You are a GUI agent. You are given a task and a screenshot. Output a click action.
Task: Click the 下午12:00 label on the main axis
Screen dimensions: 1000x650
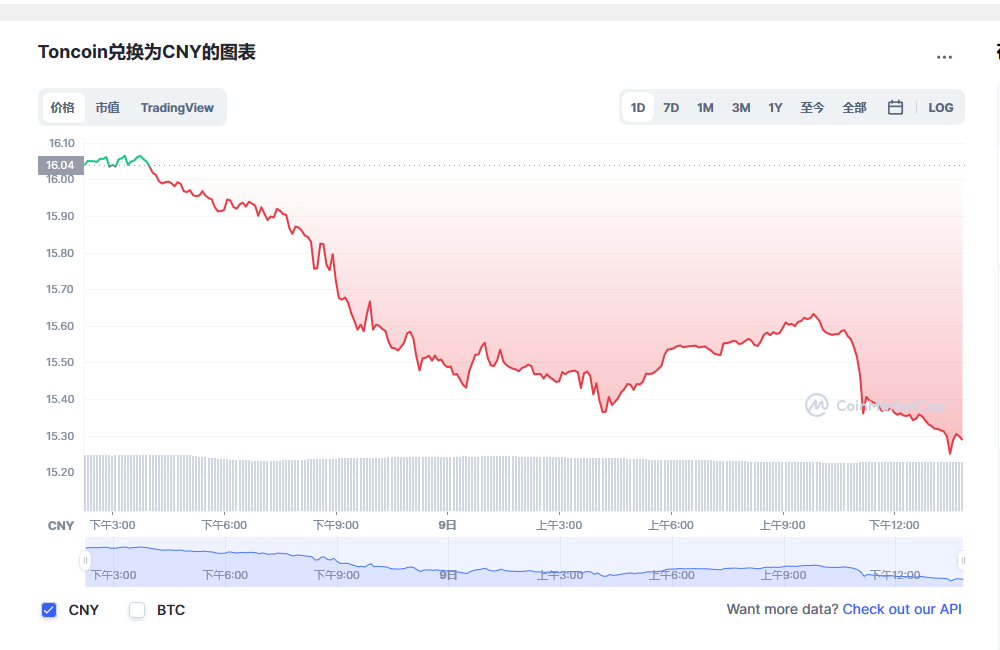pos(894,525)
